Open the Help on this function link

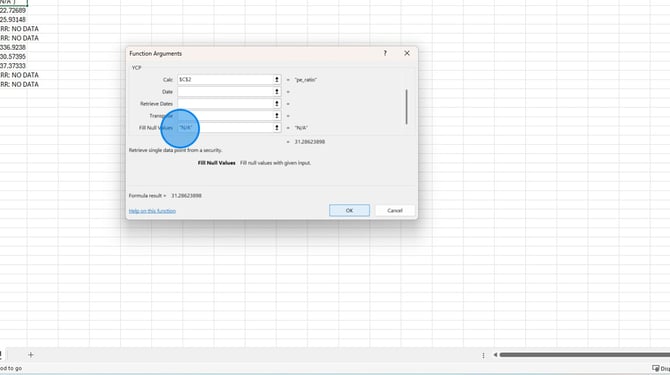click(x=152, y=211)
